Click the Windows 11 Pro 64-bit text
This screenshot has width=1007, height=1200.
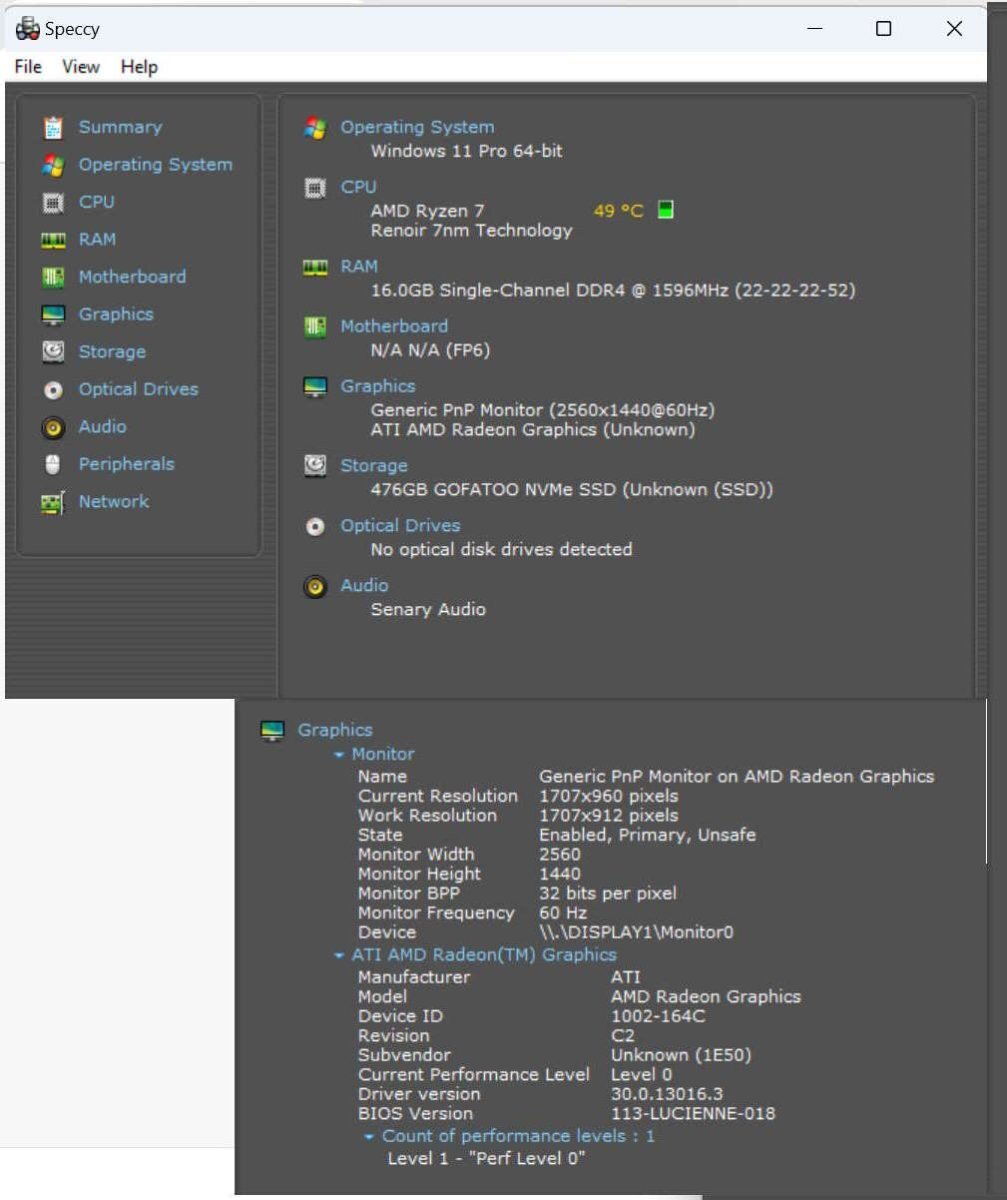tap(466, 151)
